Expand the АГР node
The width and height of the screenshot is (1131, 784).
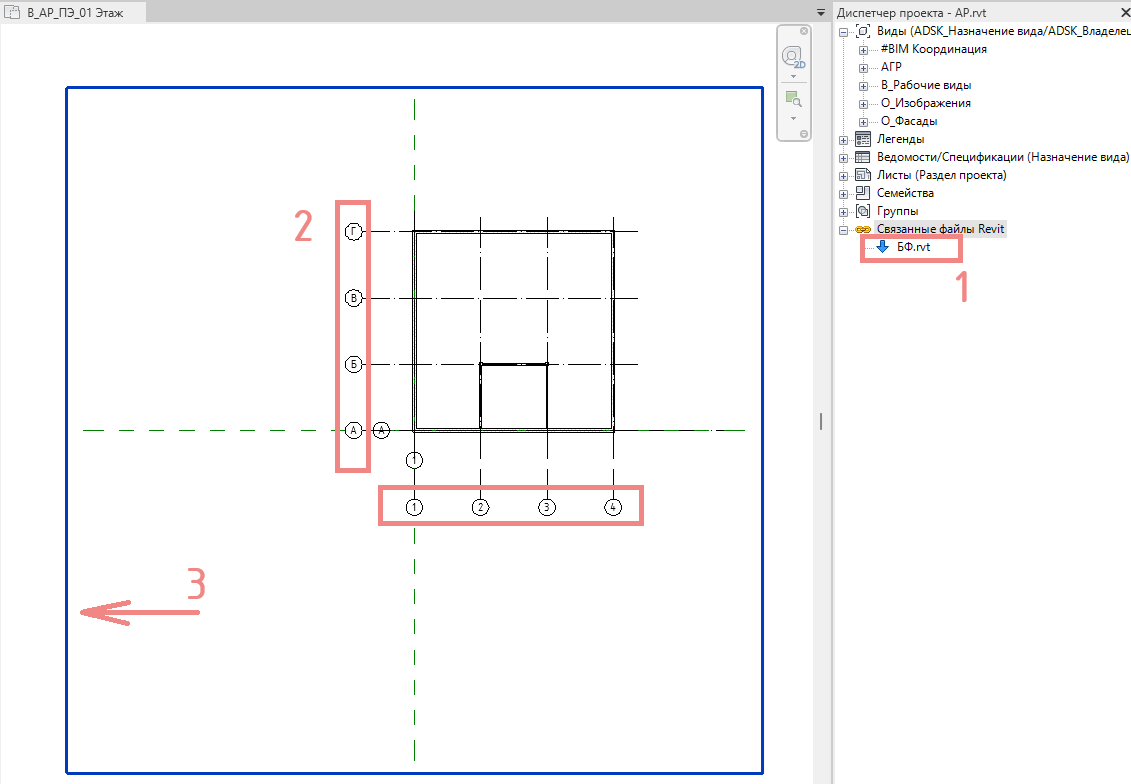(863, 68)
